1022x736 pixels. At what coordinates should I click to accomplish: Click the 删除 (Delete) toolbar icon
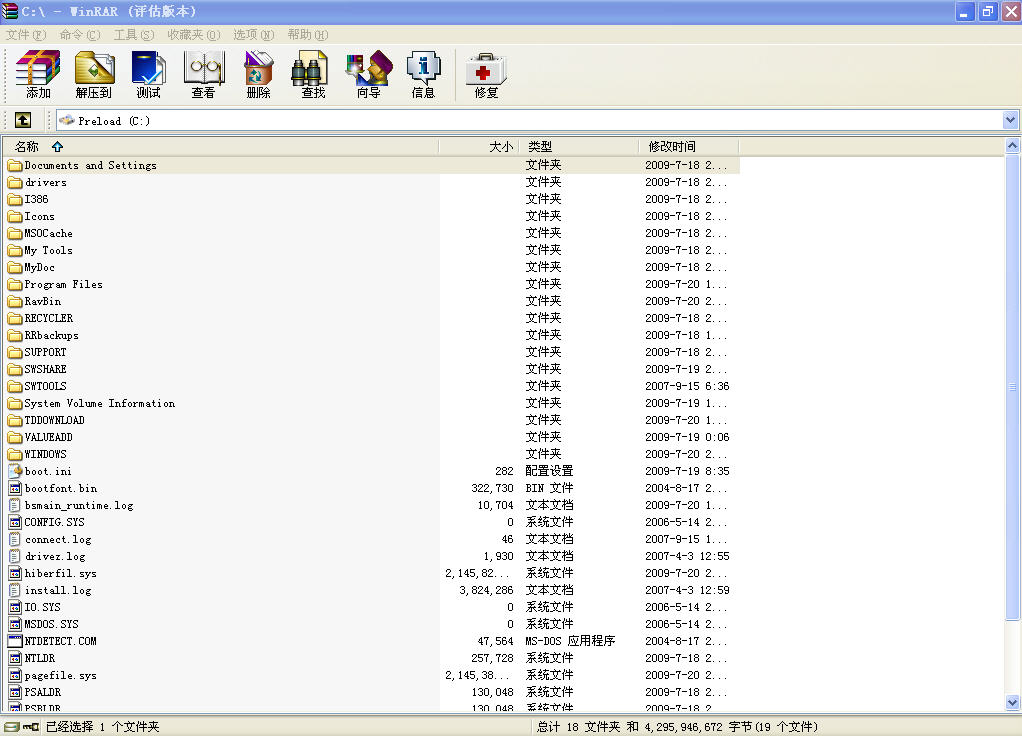tap(258, 74)
